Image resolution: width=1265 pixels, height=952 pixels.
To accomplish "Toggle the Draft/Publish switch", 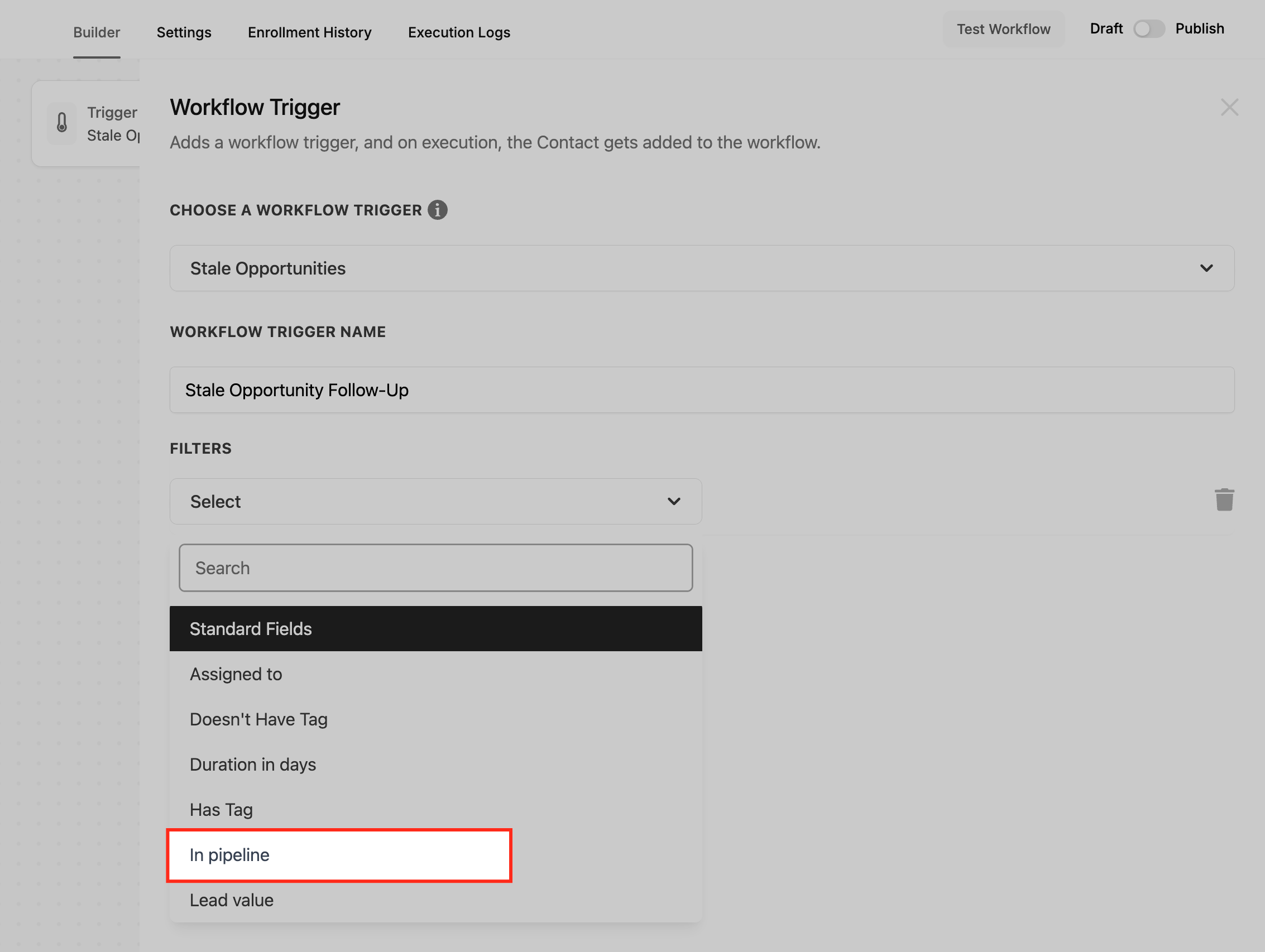I will [1148, 29].
